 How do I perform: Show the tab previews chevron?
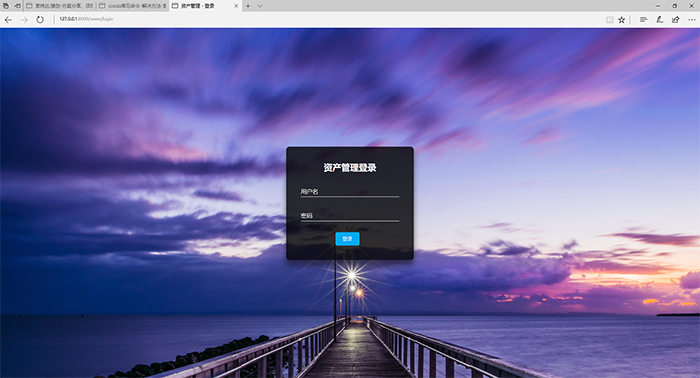pyautogui.click(x=260, y=6)
